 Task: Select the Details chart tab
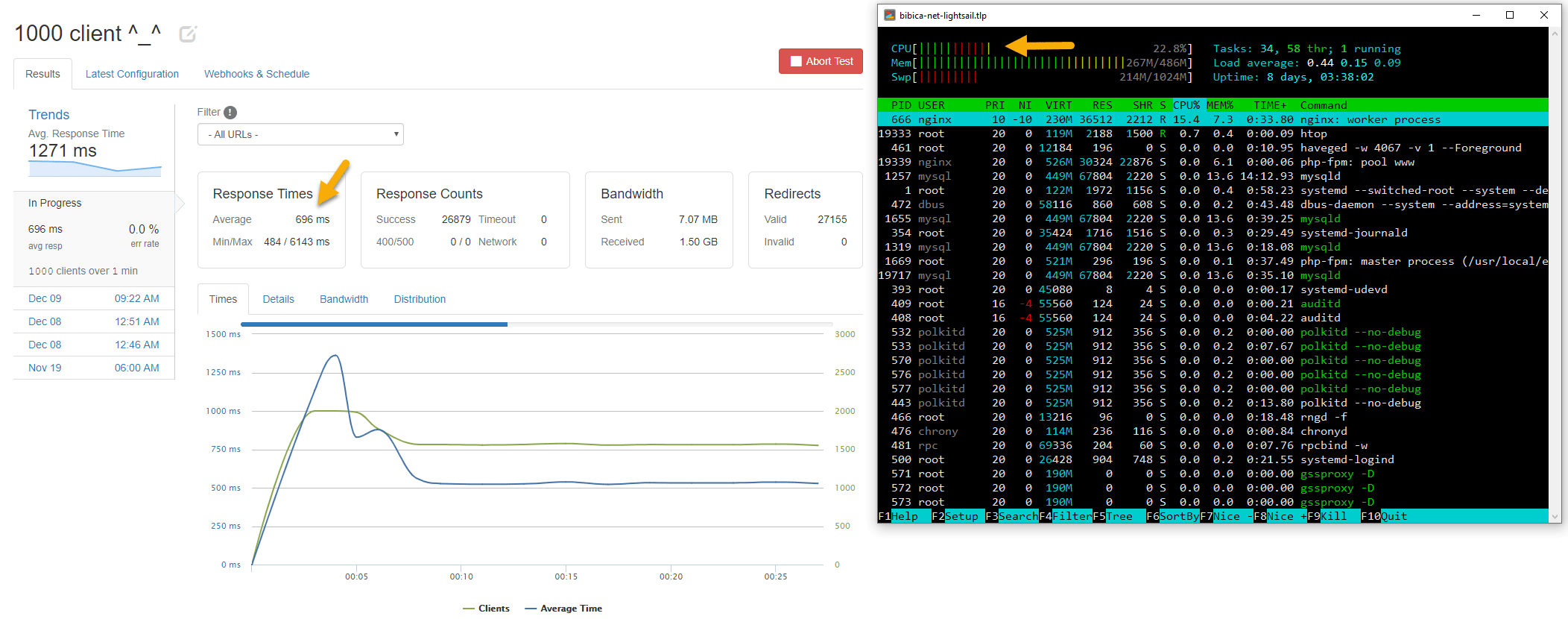pos(278,299)
